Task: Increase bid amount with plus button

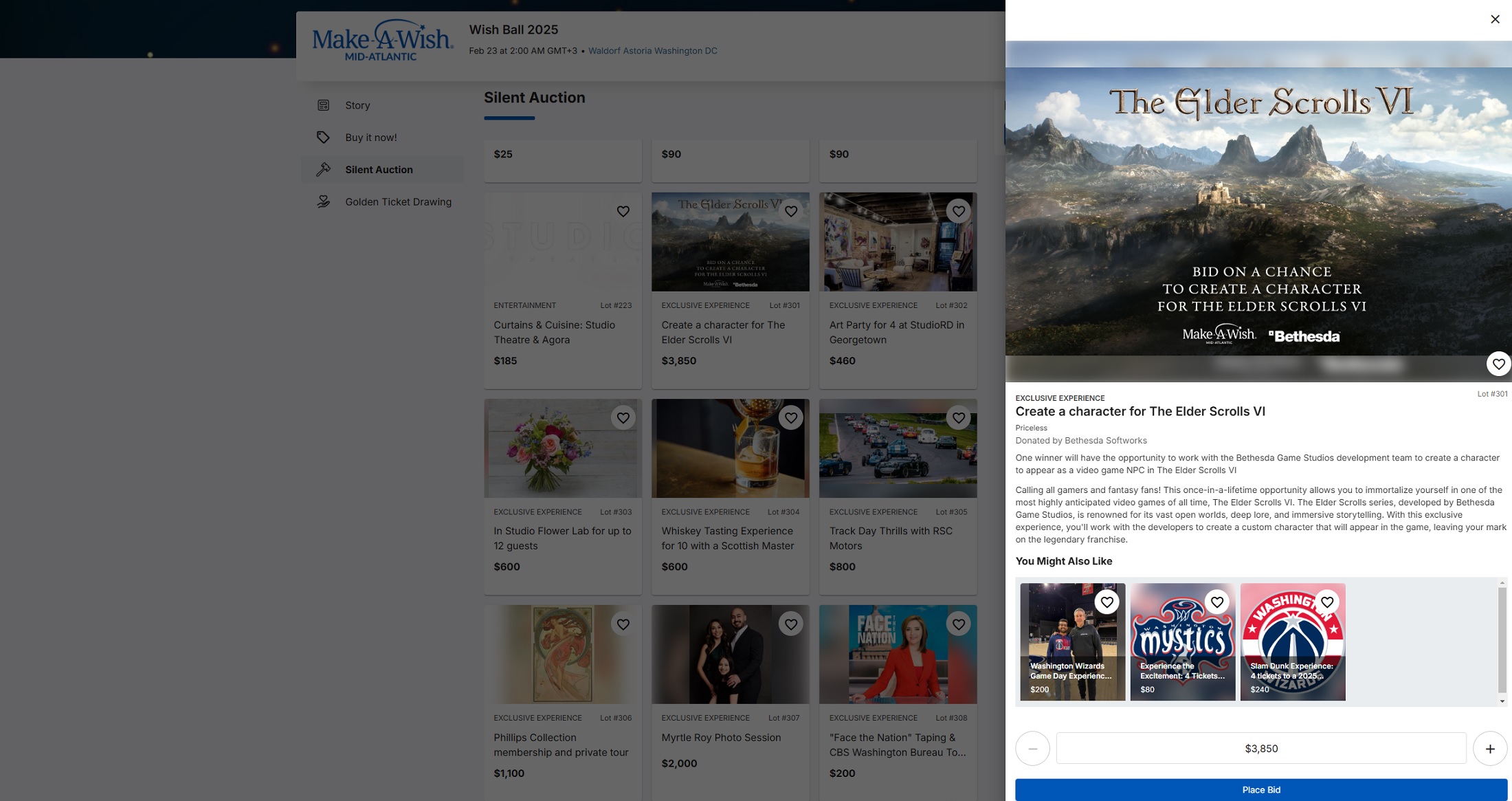Action: tap(1489, 749)
